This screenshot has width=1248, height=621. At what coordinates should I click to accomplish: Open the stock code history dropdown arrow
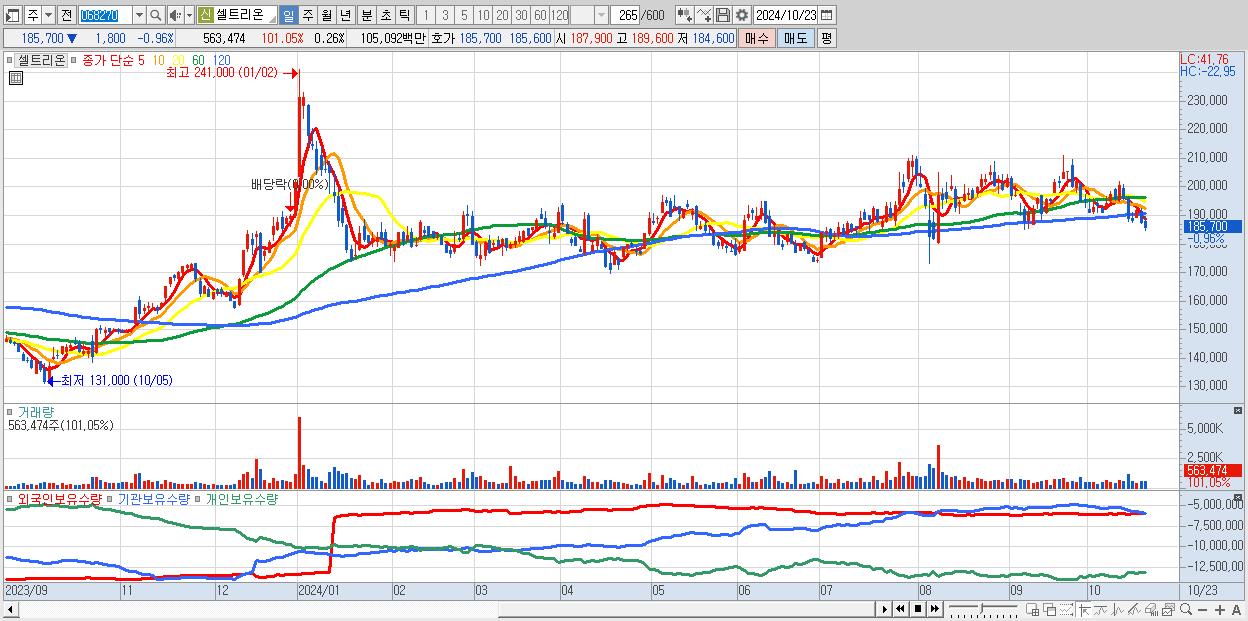pyautogui.click(x=139, y=15)
